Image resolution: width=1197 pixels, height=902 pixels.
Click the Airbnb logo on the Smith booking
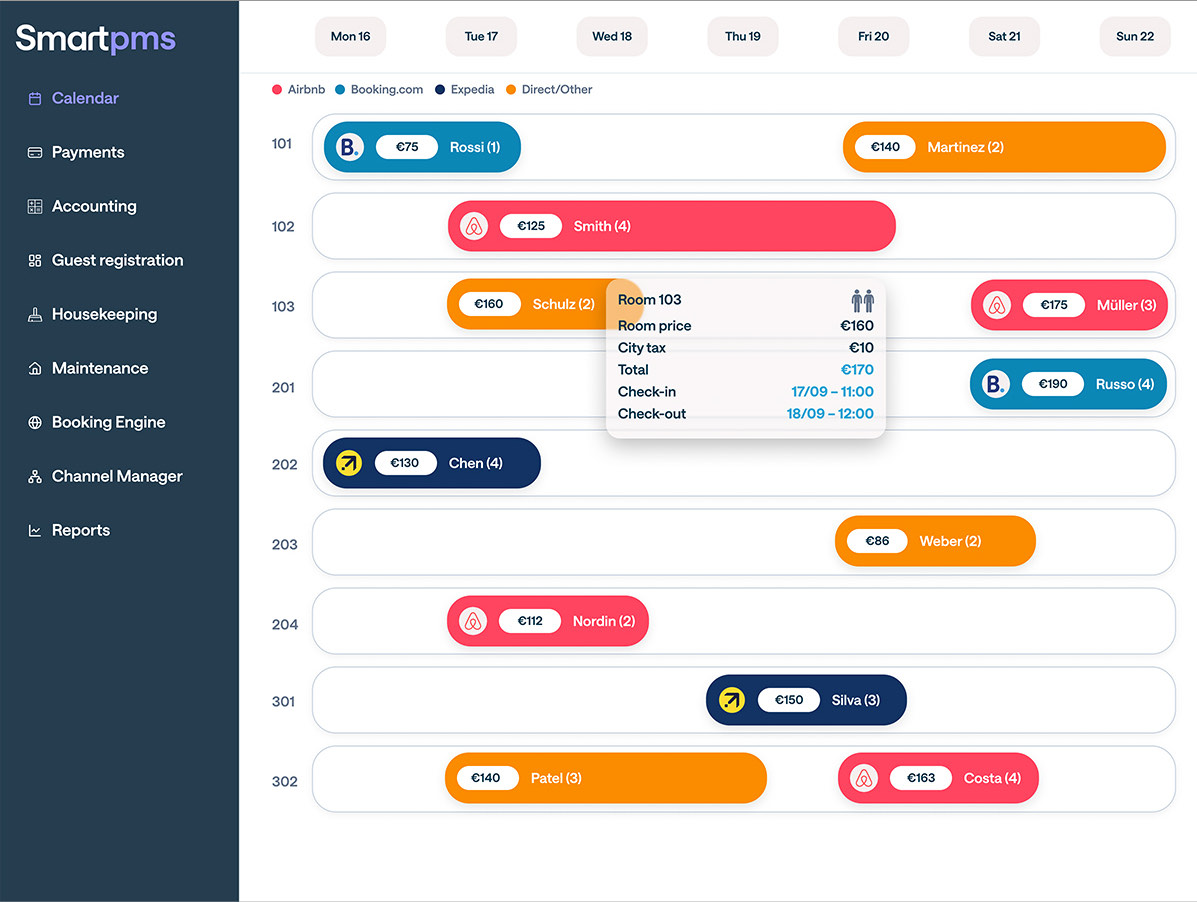pos(473,226)
